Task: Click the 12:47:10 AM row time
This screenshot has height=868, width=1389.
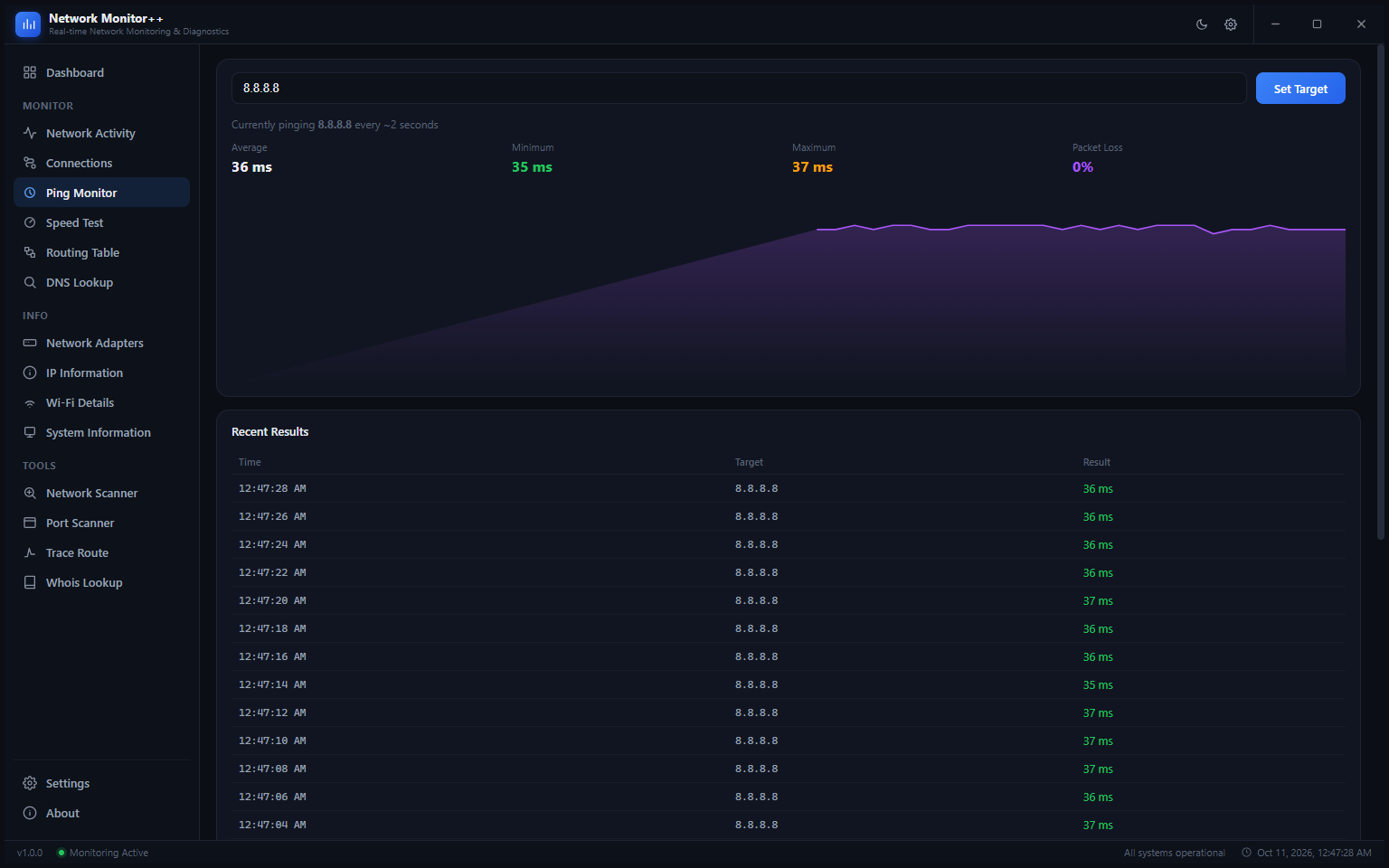Action: pyautogui.click(x=272, y=741)
